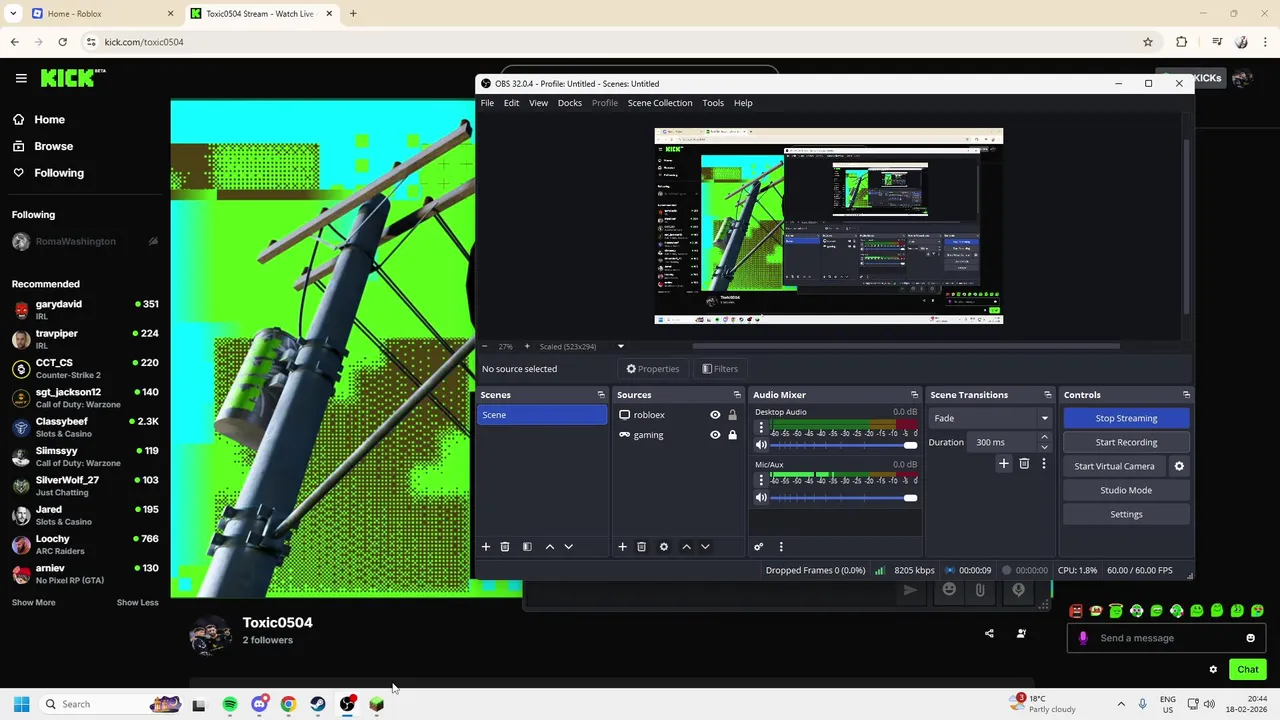Open transition properties three-dot menu
This screenshot has width=1280, height=720.
(x=1043, y=464)
